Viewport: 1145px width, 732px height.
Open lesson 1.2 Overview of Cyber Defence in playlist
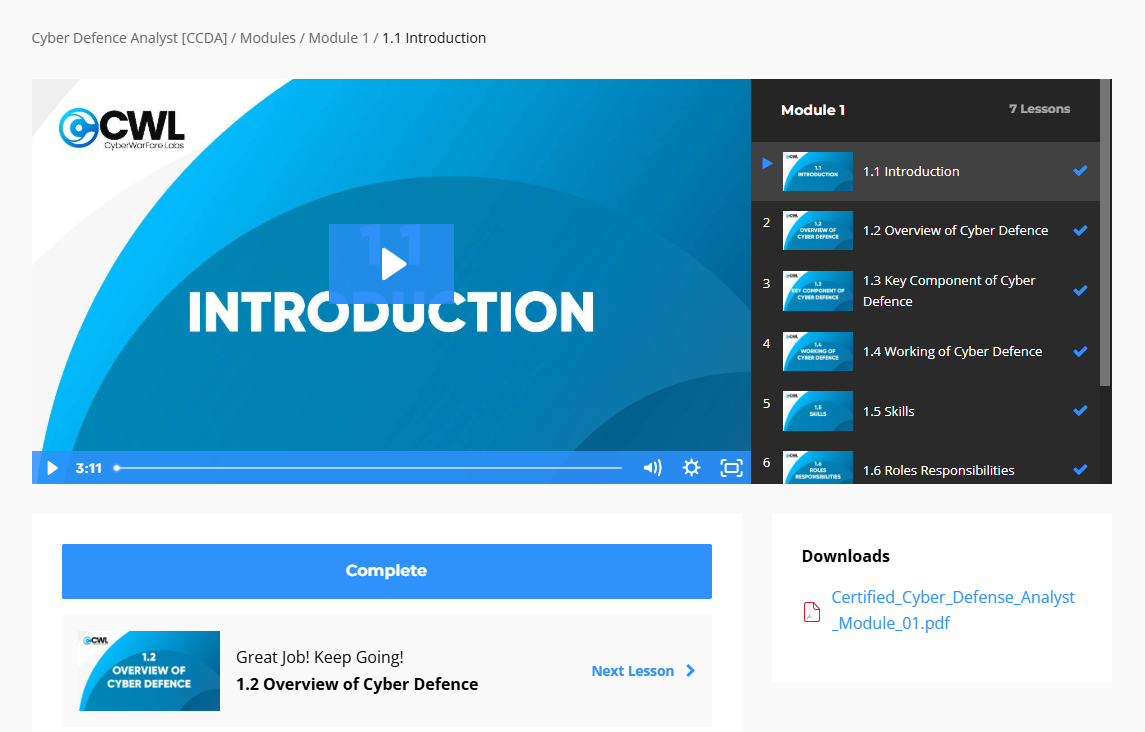925,230
